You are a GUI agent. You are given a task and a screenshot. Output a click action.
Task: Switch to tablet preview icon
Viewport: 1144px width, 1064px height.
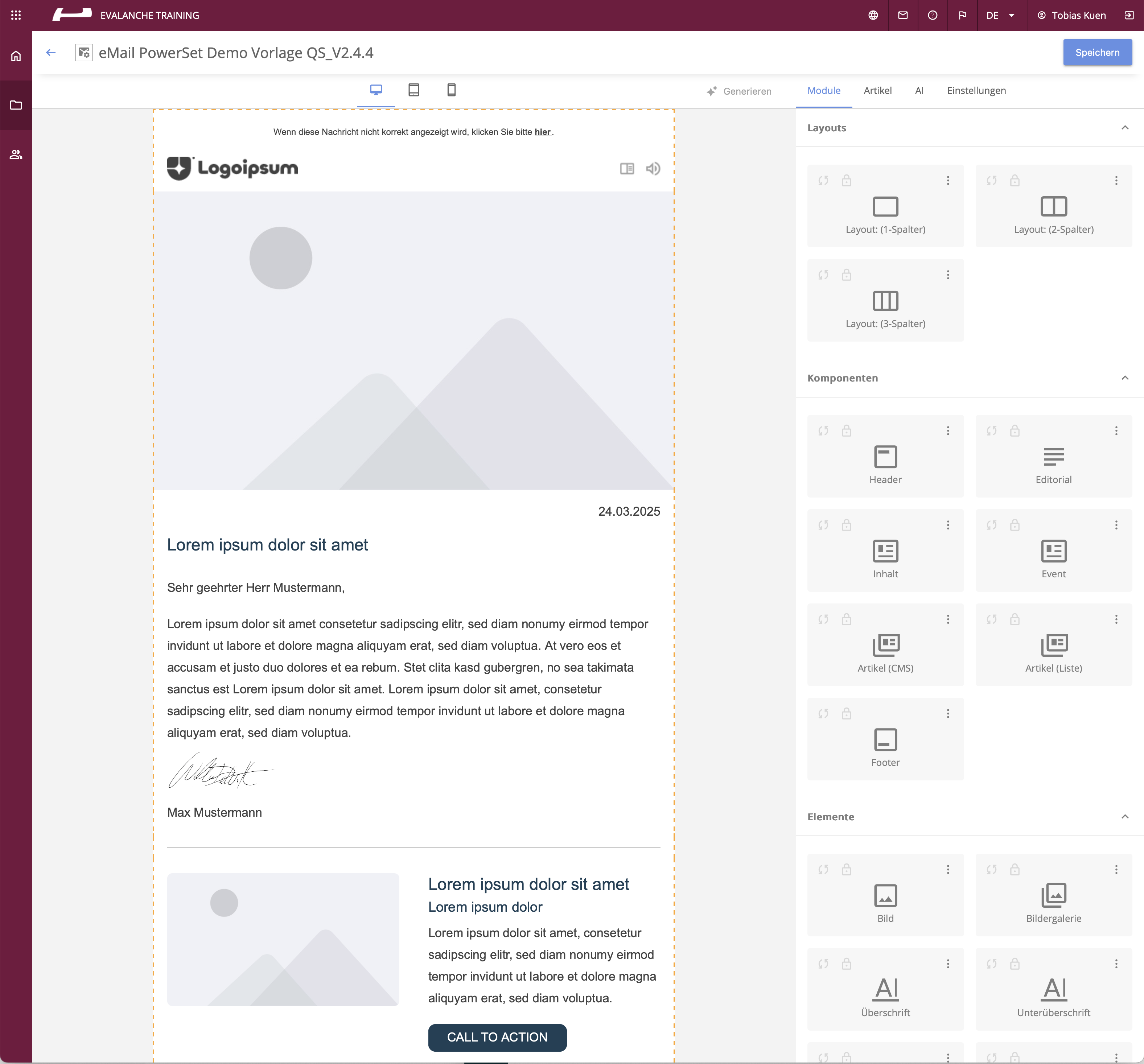(x=414, y=90)
